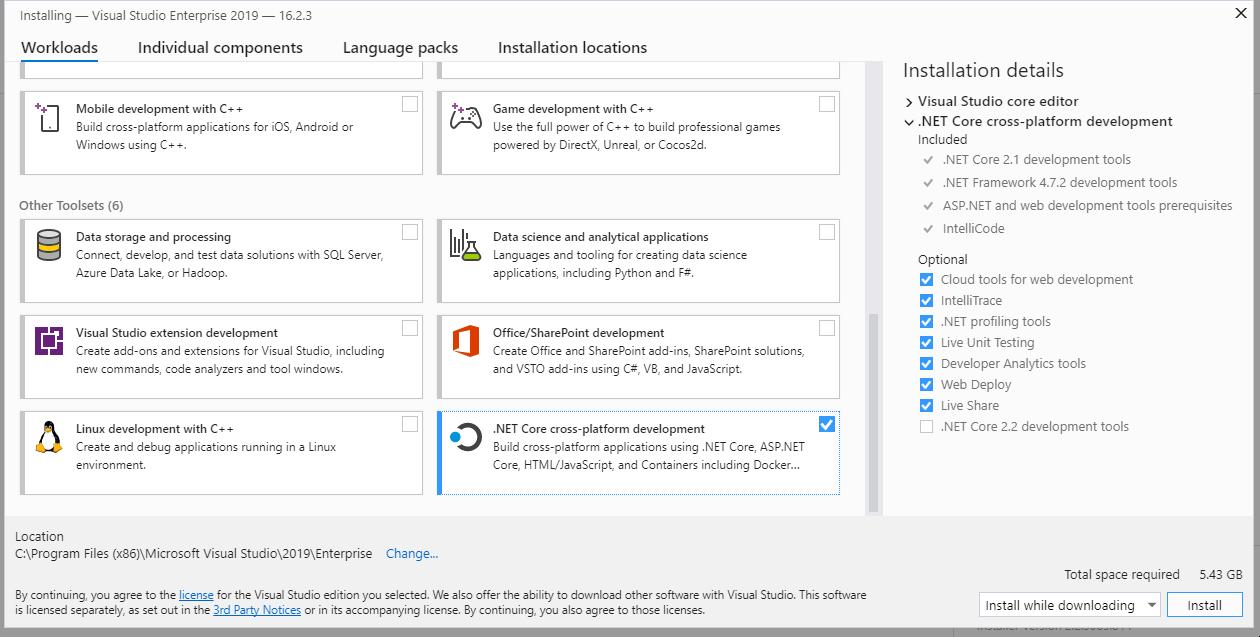Click the Mobile development with C++ icon
This screenshot has height=637, width=1260.
[48, 117]
